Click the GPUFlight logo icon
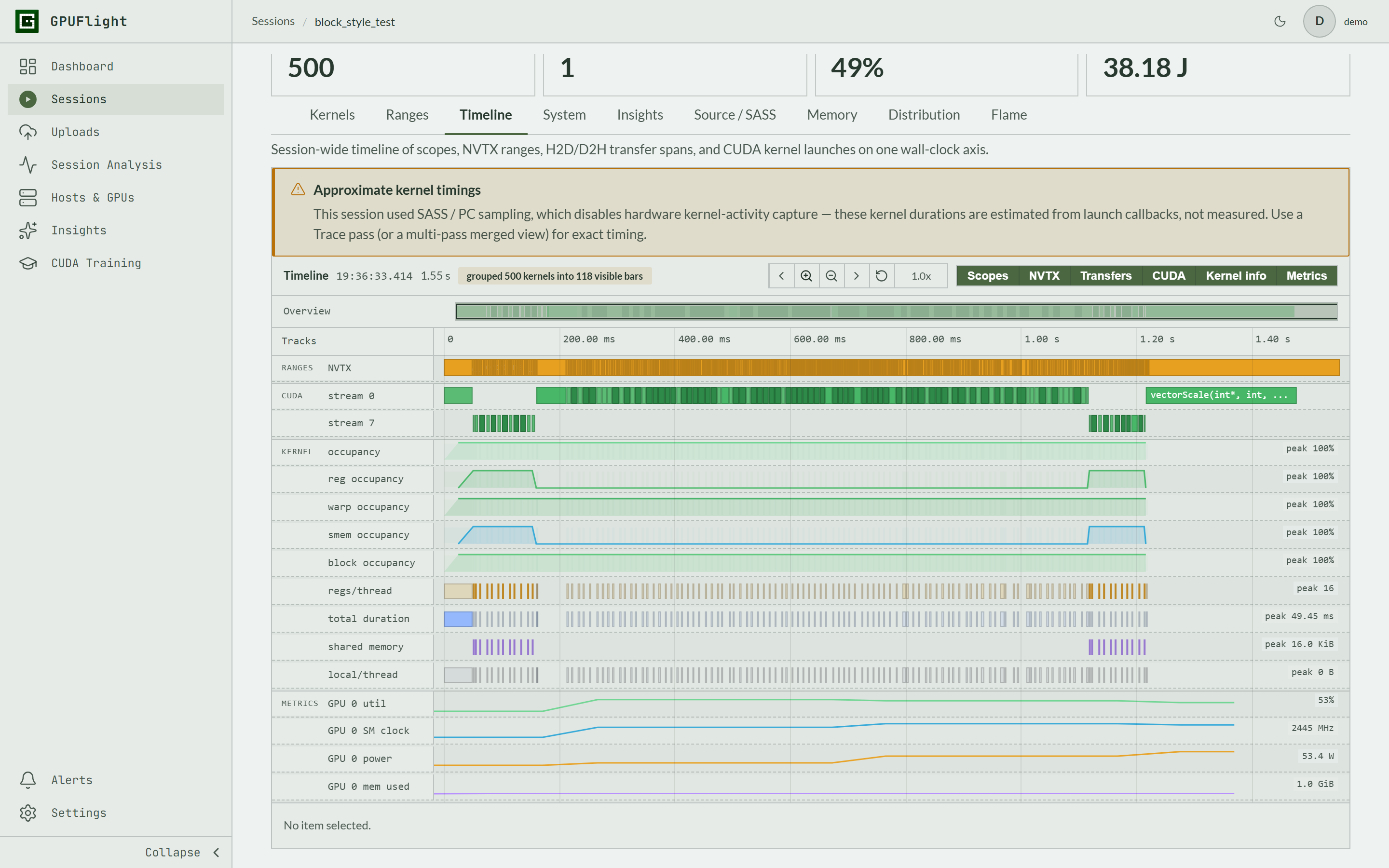The height and width of the screenshot is (868, 1389). [27, 21]
